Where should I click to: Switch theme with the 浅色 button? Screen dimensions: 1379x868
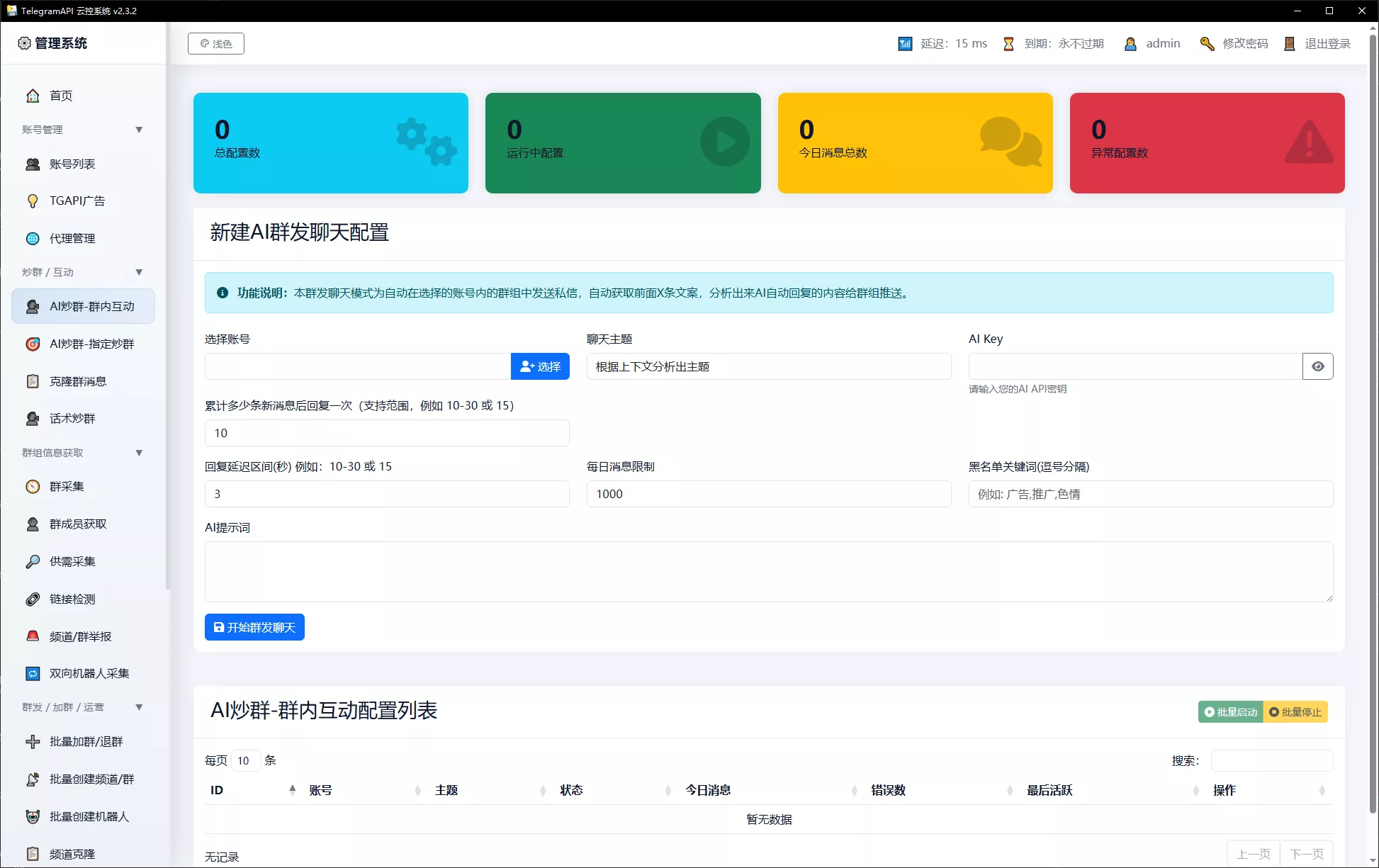click(216, 43)
